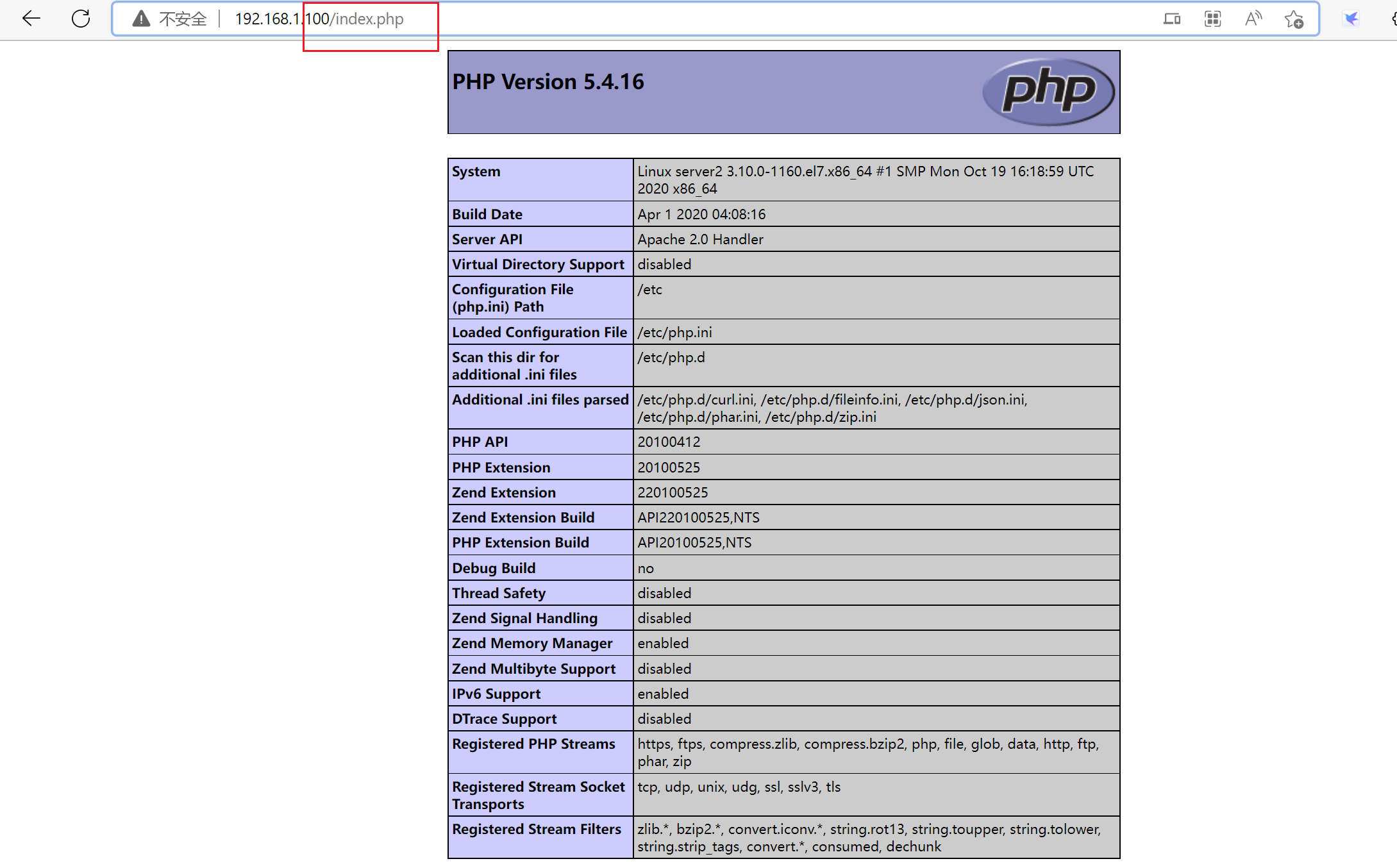Select 'enabled' value for IPv6 Support

tap(663, 694)
